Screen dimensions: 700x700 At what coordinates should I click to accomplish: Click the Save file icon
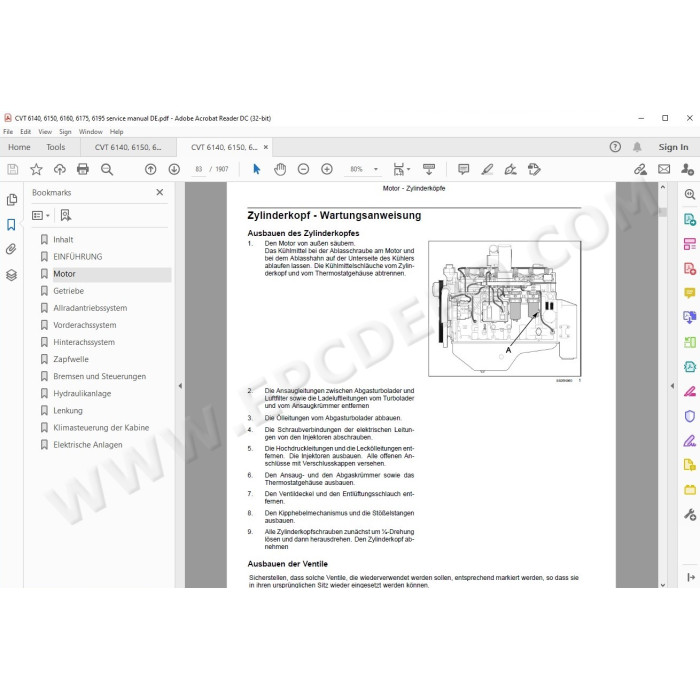[x=12, y=169]
